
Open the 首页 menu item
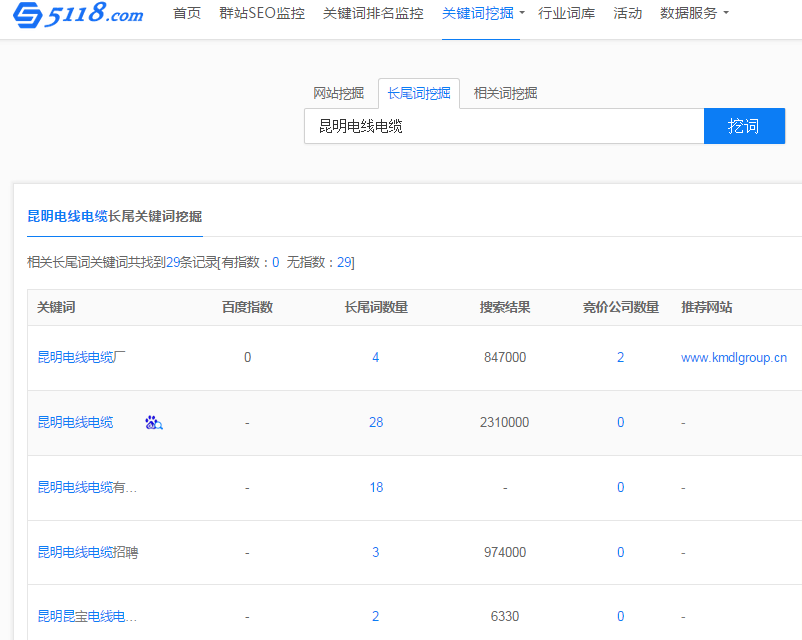pos(186,14)
